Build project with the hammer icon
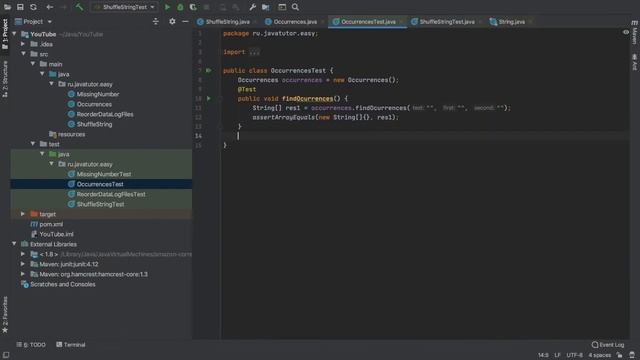Image resolution: width=640 pixels, height=360 pixels. [x=79, y=7]
